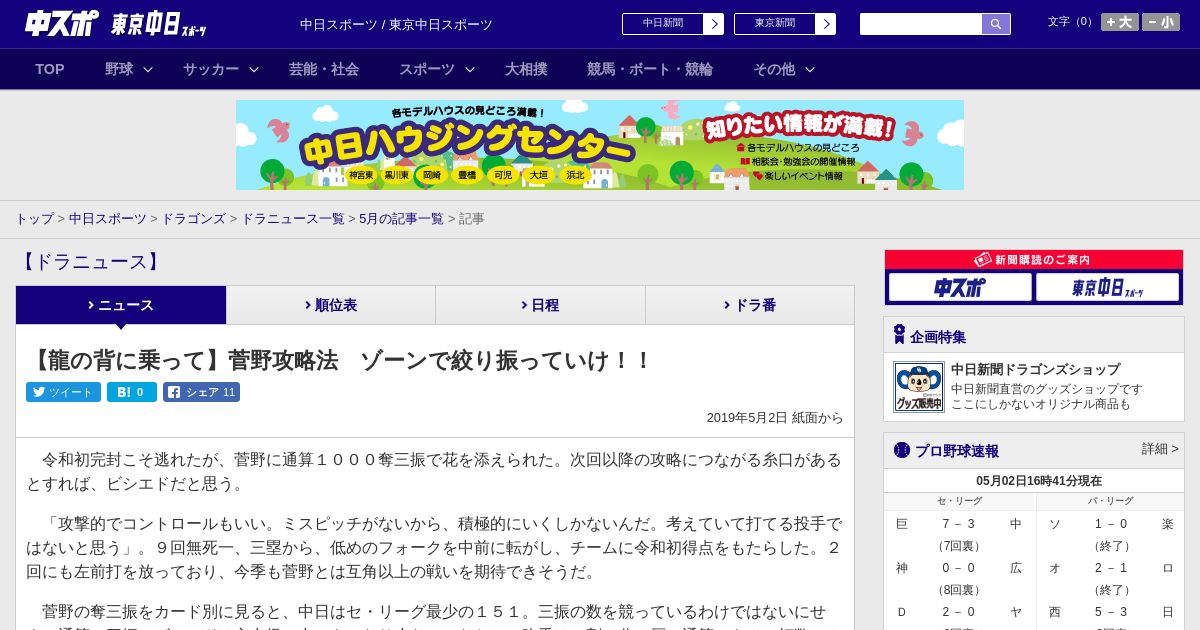Click the 東京中日スポーツ logo in header
The height and width of the screenshot is (630, 1200).
click(x=159, y=24)
